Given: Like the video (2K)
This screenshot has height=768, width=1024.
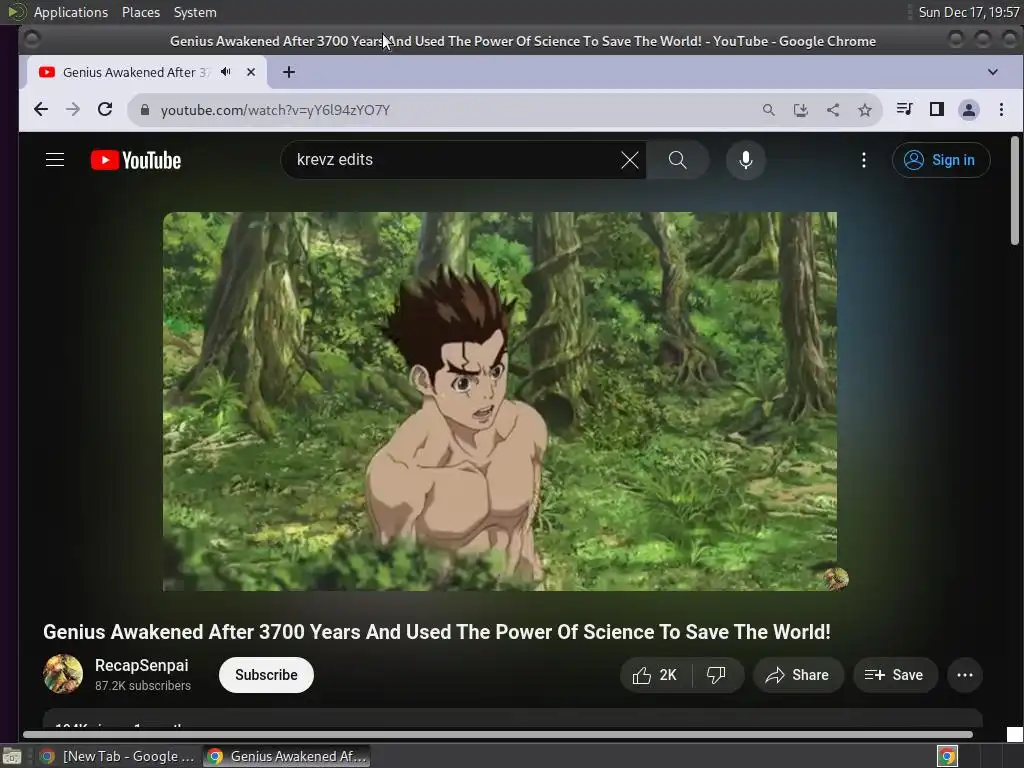Looking at the screenshot, I should pos(655,675).
